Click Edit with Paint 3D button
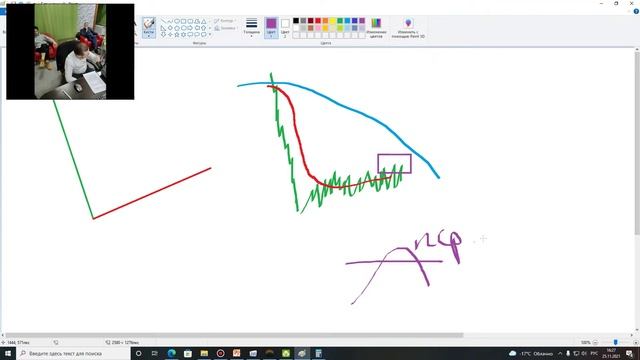The image size is (640, 360). [408, 28]
